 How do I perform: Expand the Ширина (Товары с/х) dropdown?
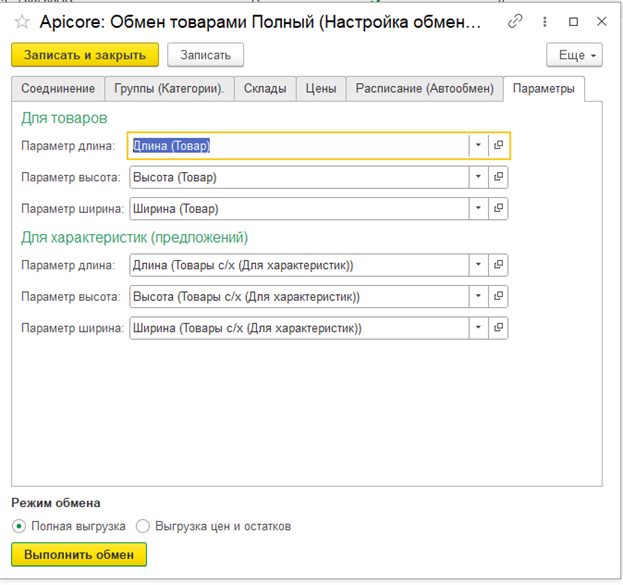[478, 328]
